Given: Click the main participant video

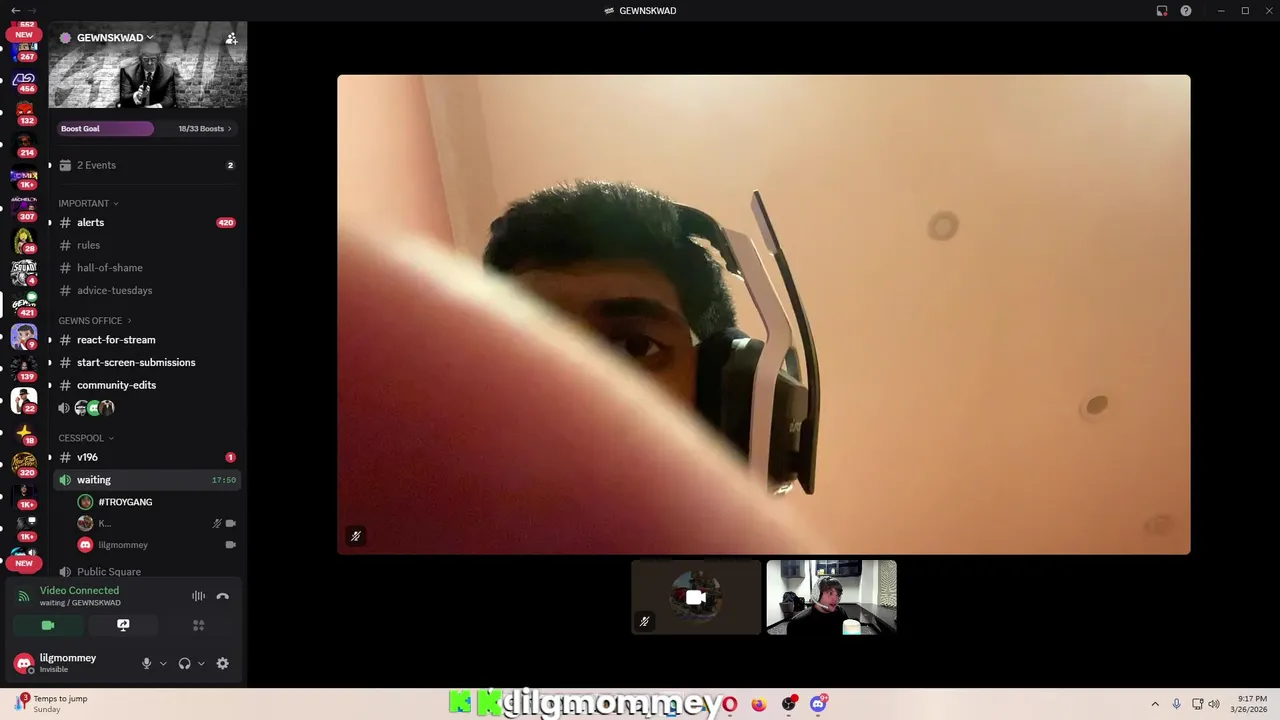Looking at the screenshot, I should (763, 314).
